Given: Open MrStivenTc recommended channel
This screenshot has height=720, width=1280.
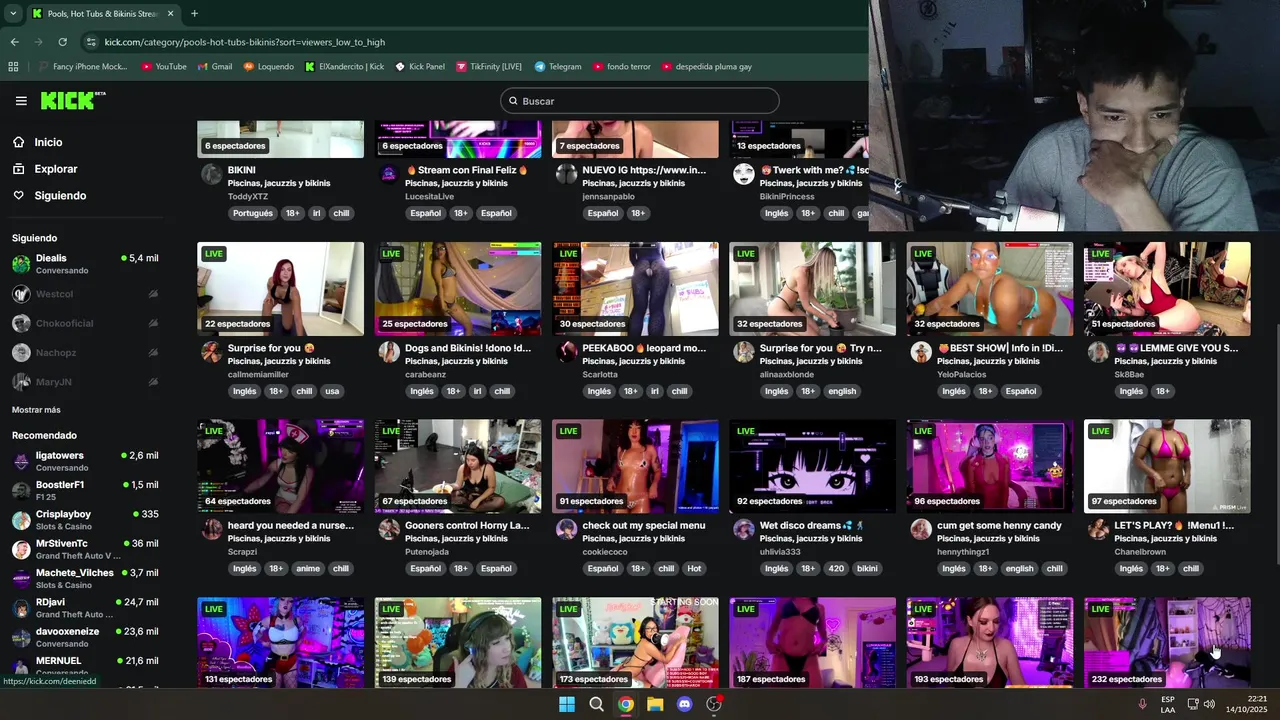Looking at the screenshot, I should [85, 549].
